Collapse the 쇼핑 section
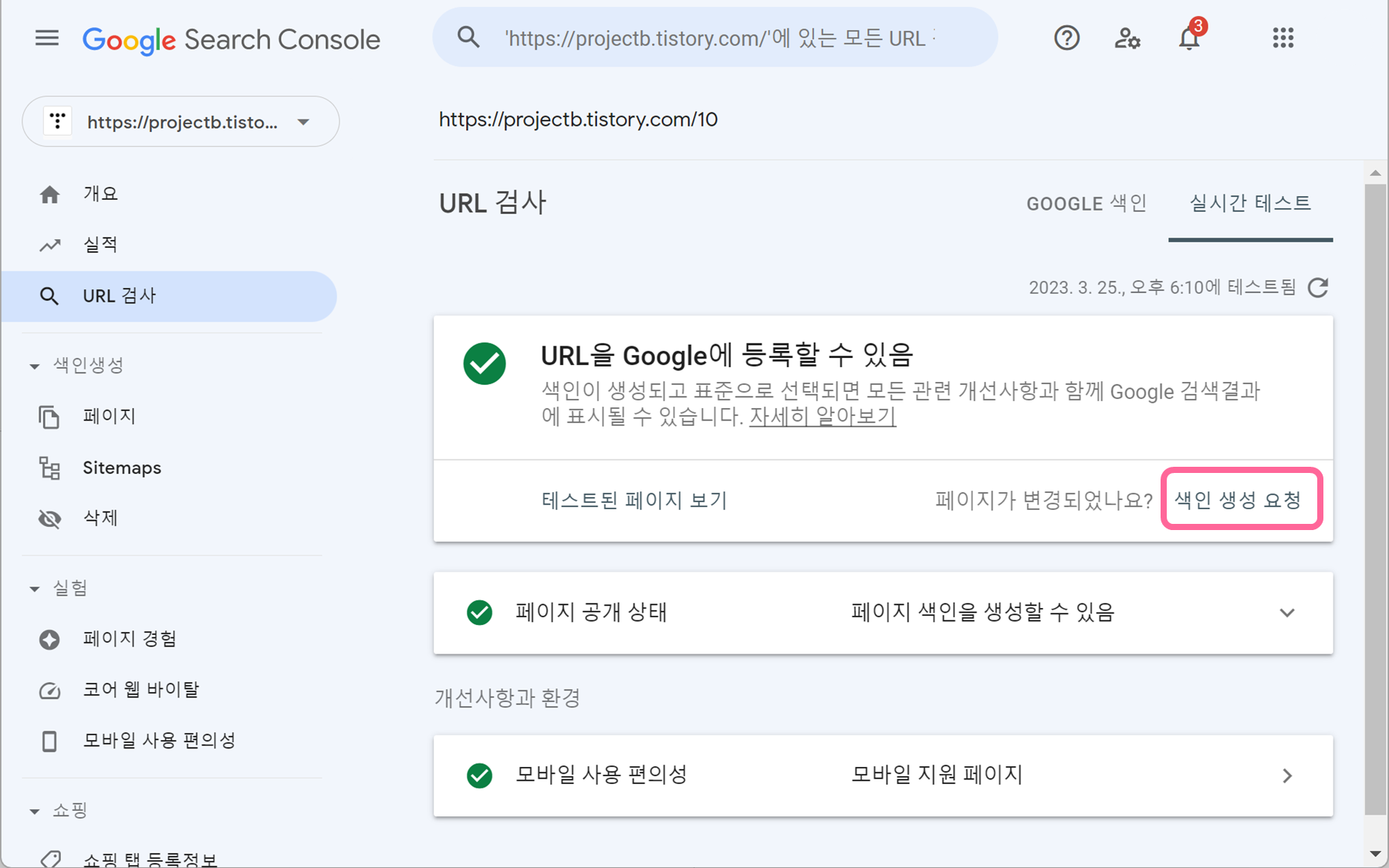 coord(35,811)
